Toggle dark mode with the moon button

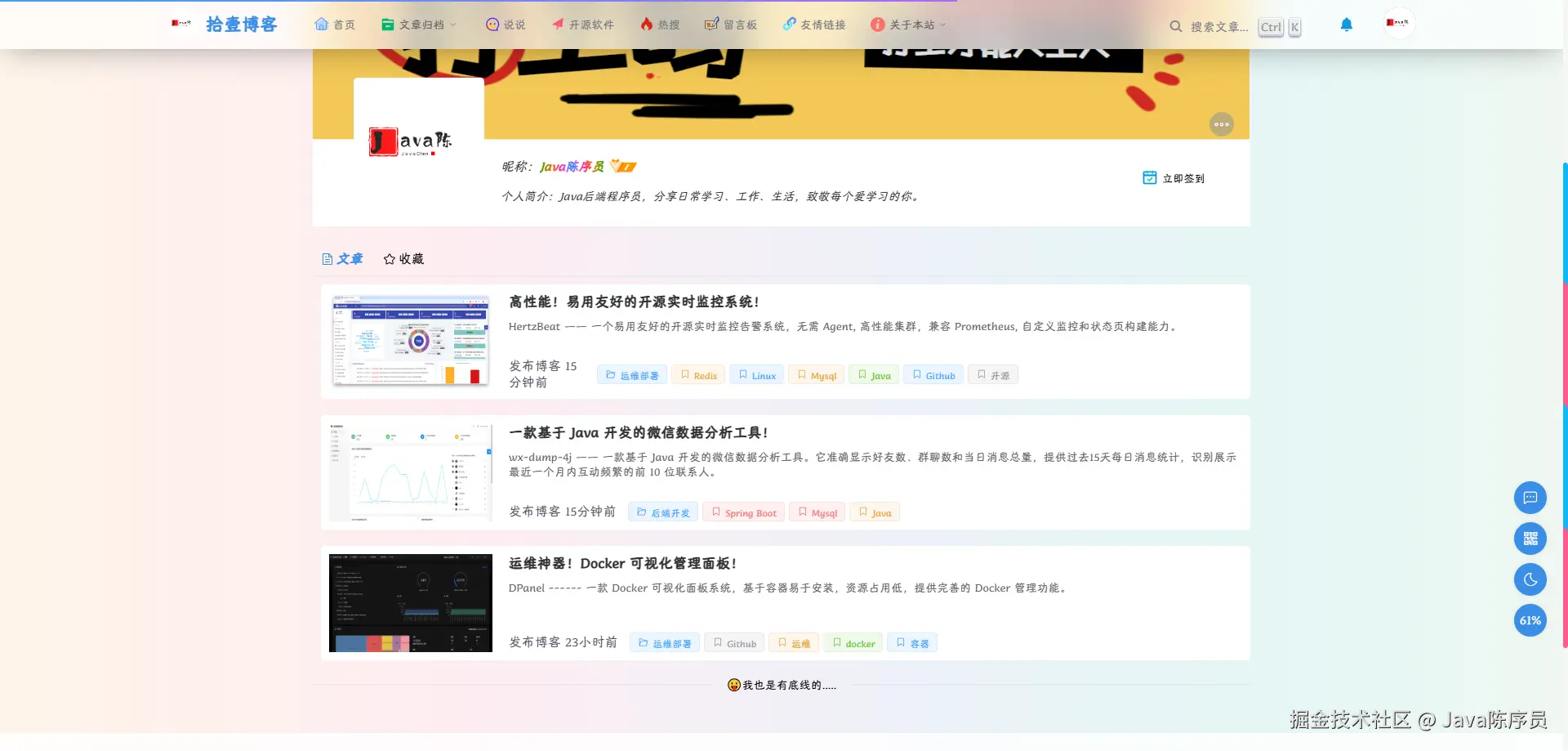pyautogui.click(x=1530, y=579)
